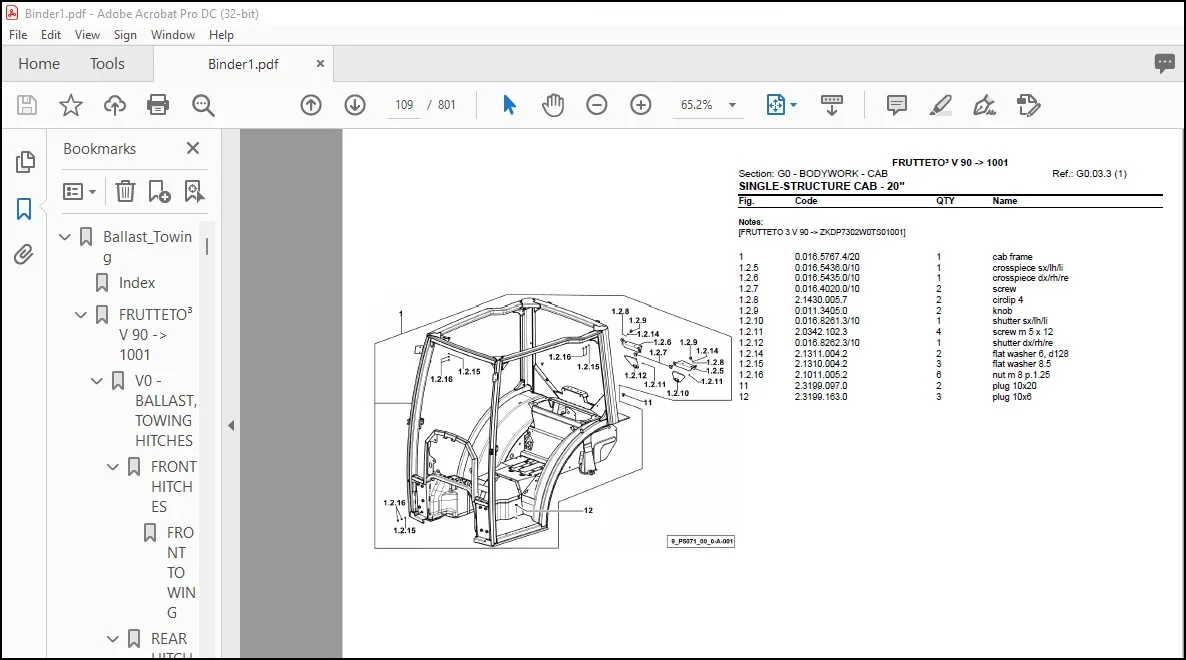Click the Save file icon

(x=26, y=105)
